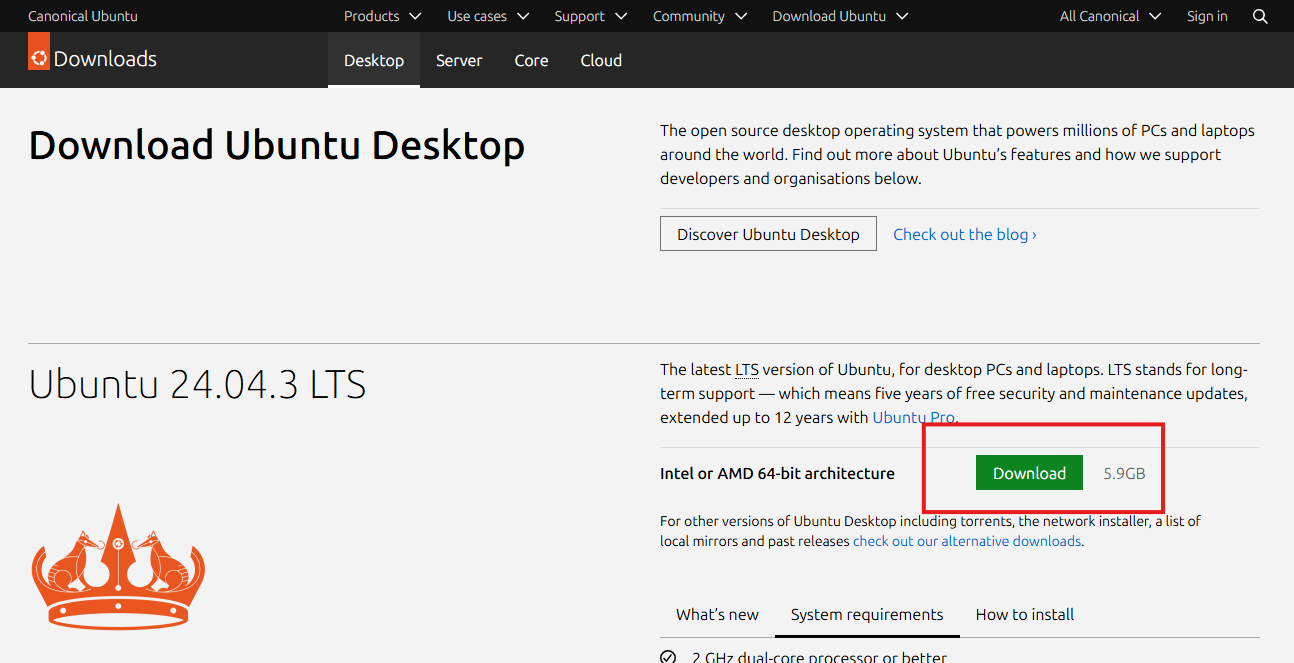Open the Support menu chevron
The image size is (1294, 663).
620,17
